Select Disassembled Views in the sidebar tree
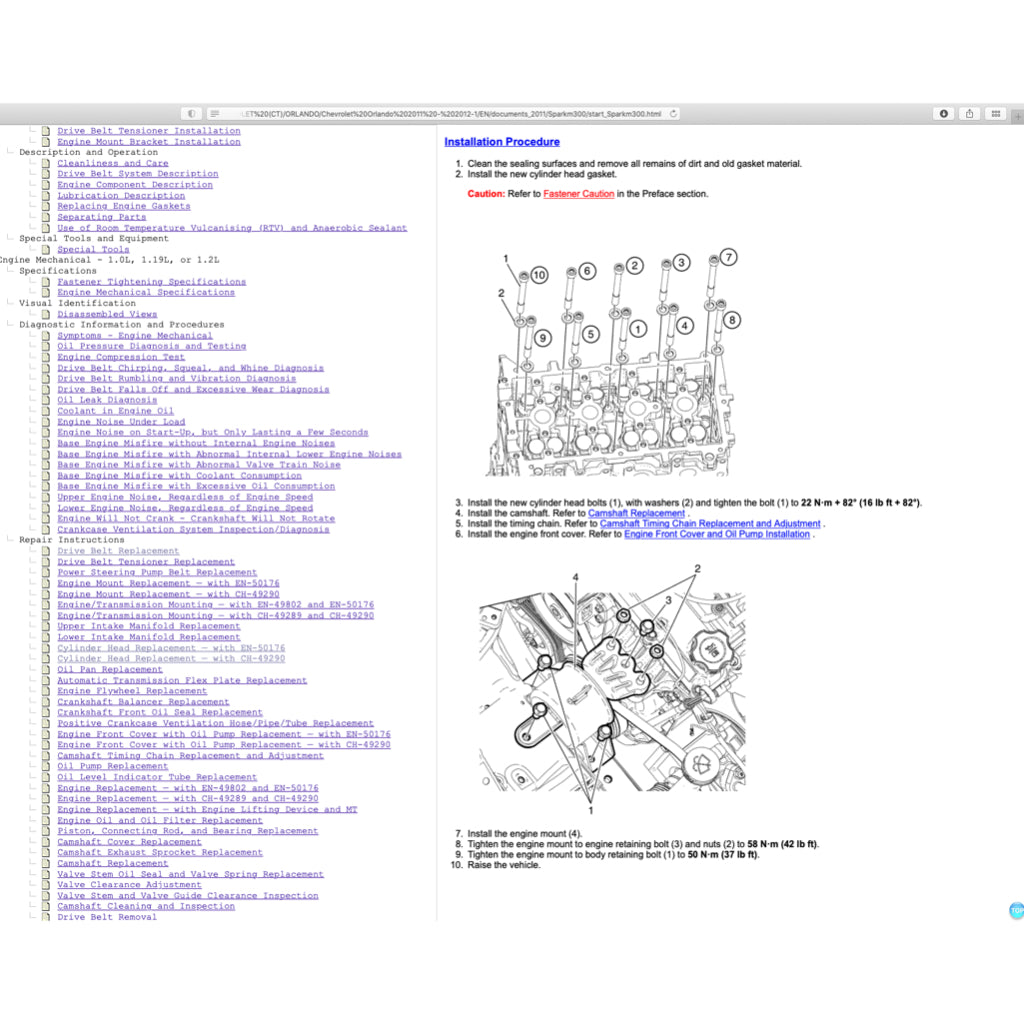Image resolution: width=1024 pixels, height=1024 pixels. [105, 313]
